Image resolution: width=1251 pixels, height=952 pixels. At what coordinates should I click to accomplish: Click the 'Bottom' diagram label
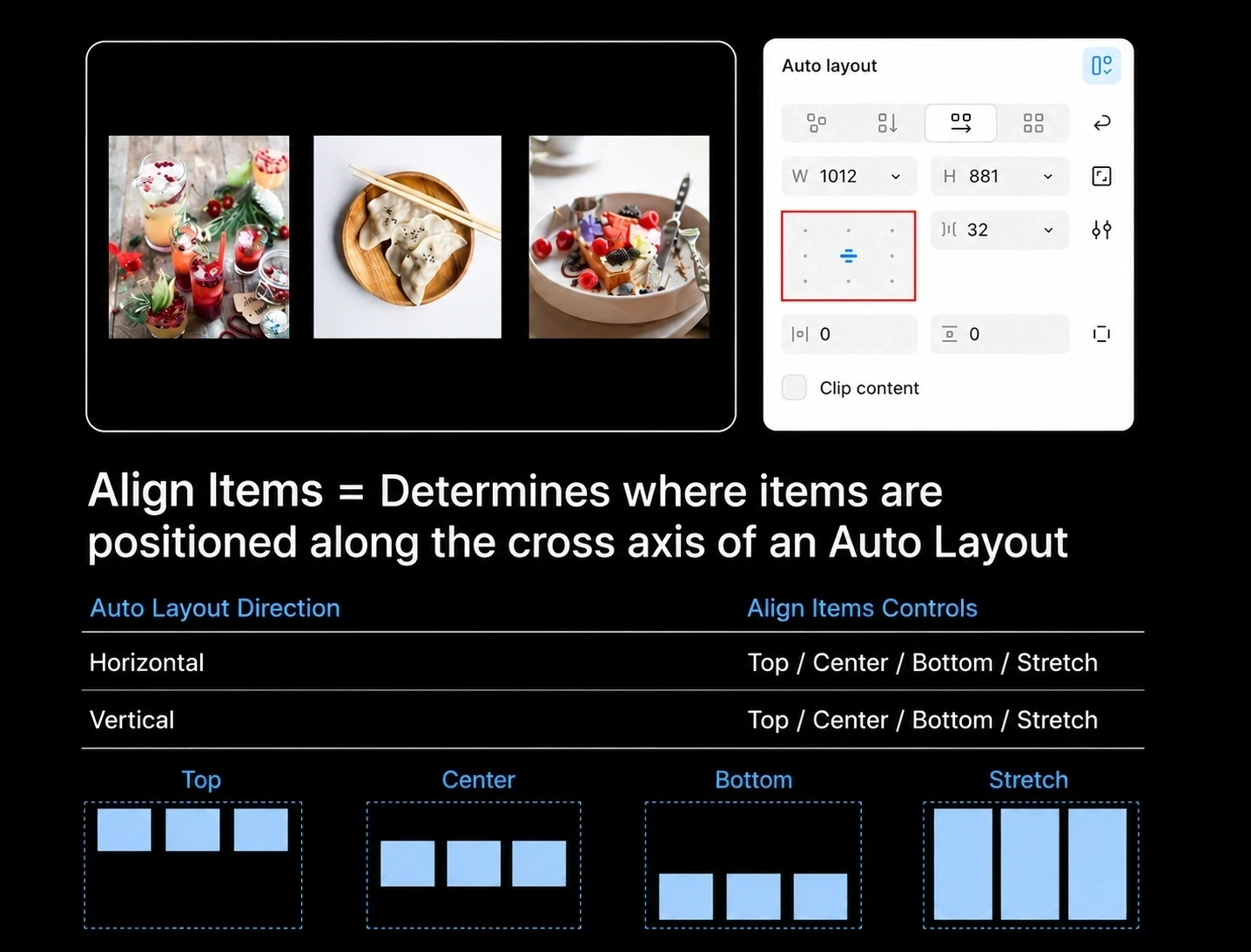(754, 780)
